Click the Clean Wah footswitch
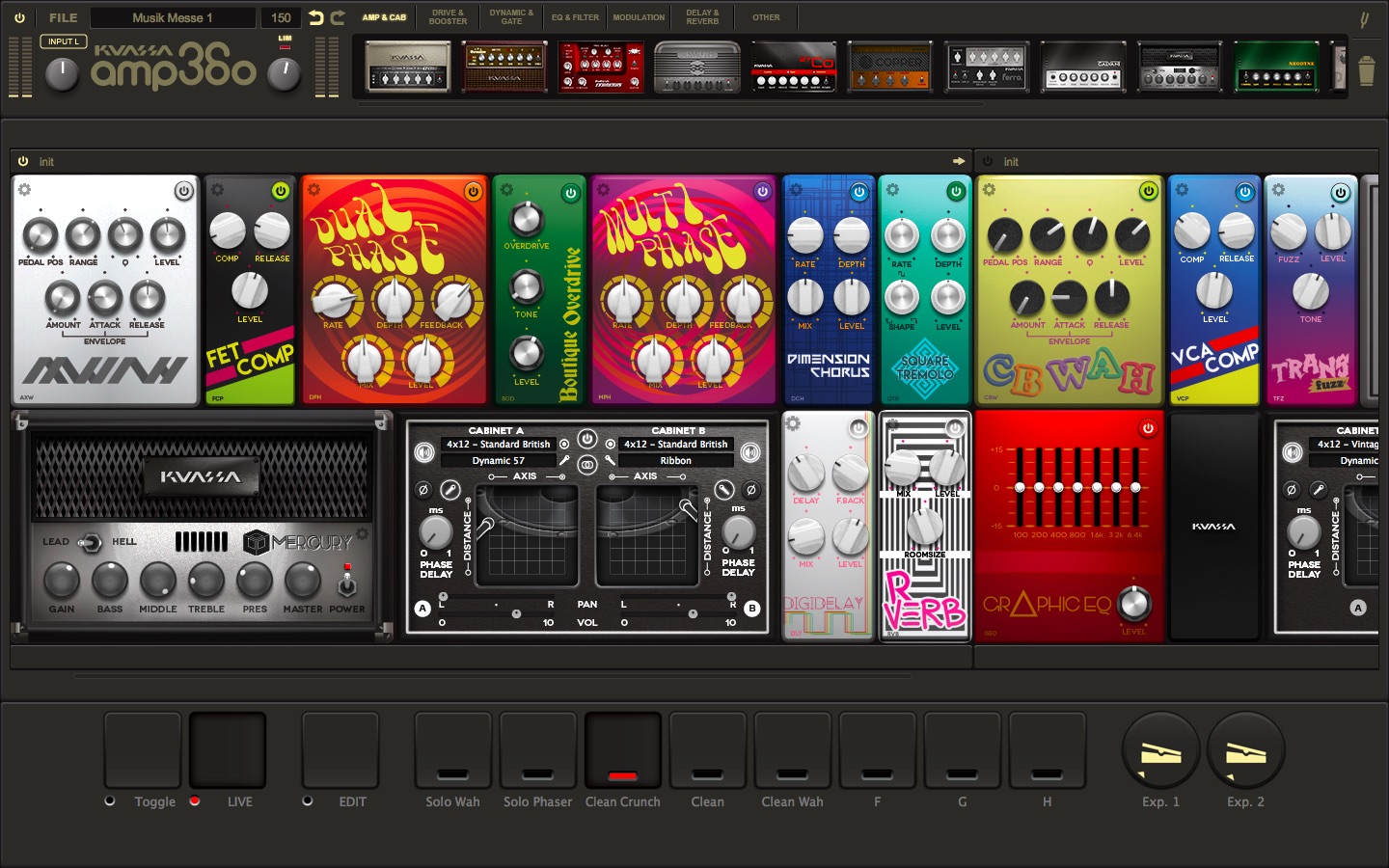1389x868 pixels. coord(792,751)
